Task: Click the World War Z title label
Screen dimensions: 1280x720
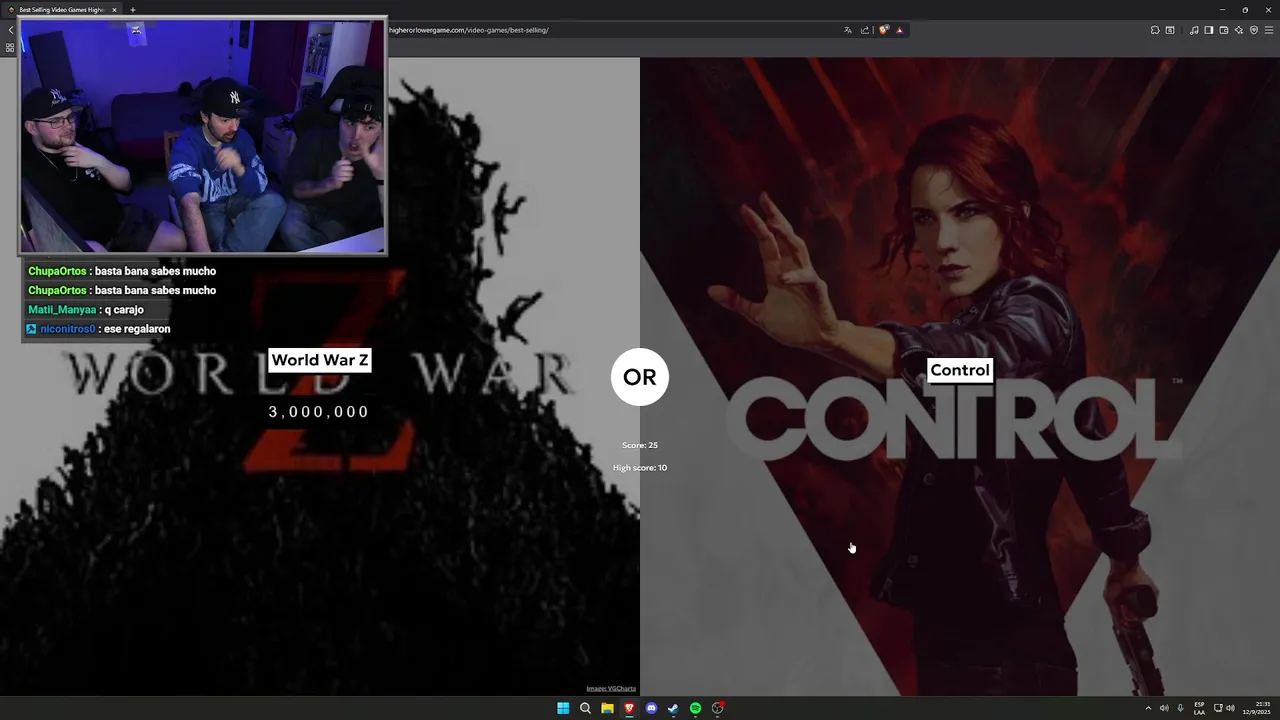Action: pos(320,360)
